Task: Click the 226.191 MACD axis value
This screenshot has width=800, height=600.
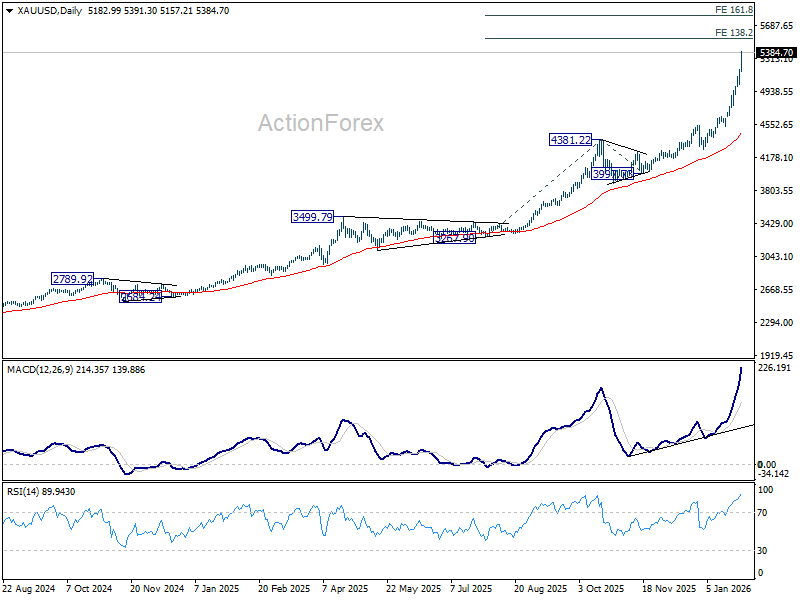Action: (776, 368)
